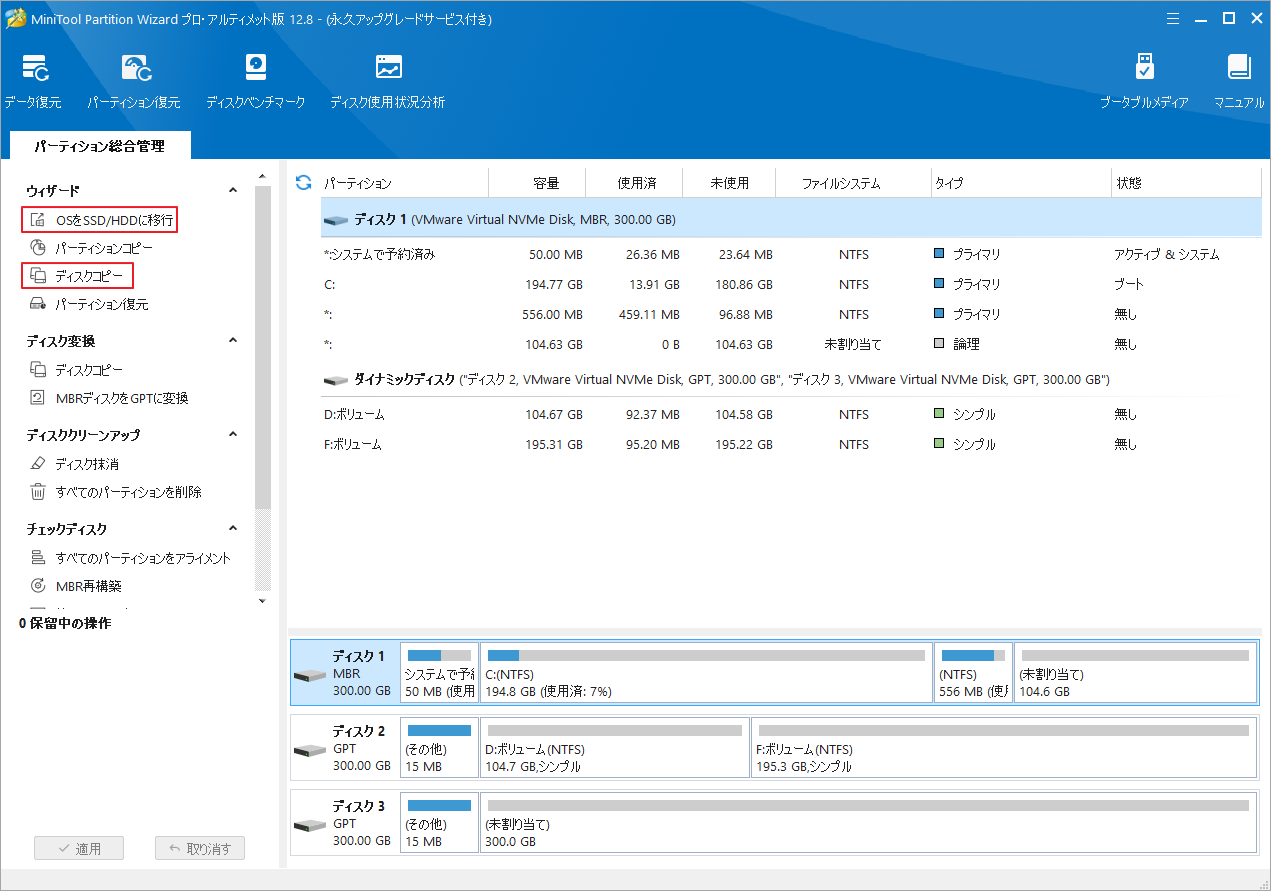Select the ディスク 3 GPT block in disk map
The height and width of the screenshot is (891, 1271).
[x=344, y=823]
